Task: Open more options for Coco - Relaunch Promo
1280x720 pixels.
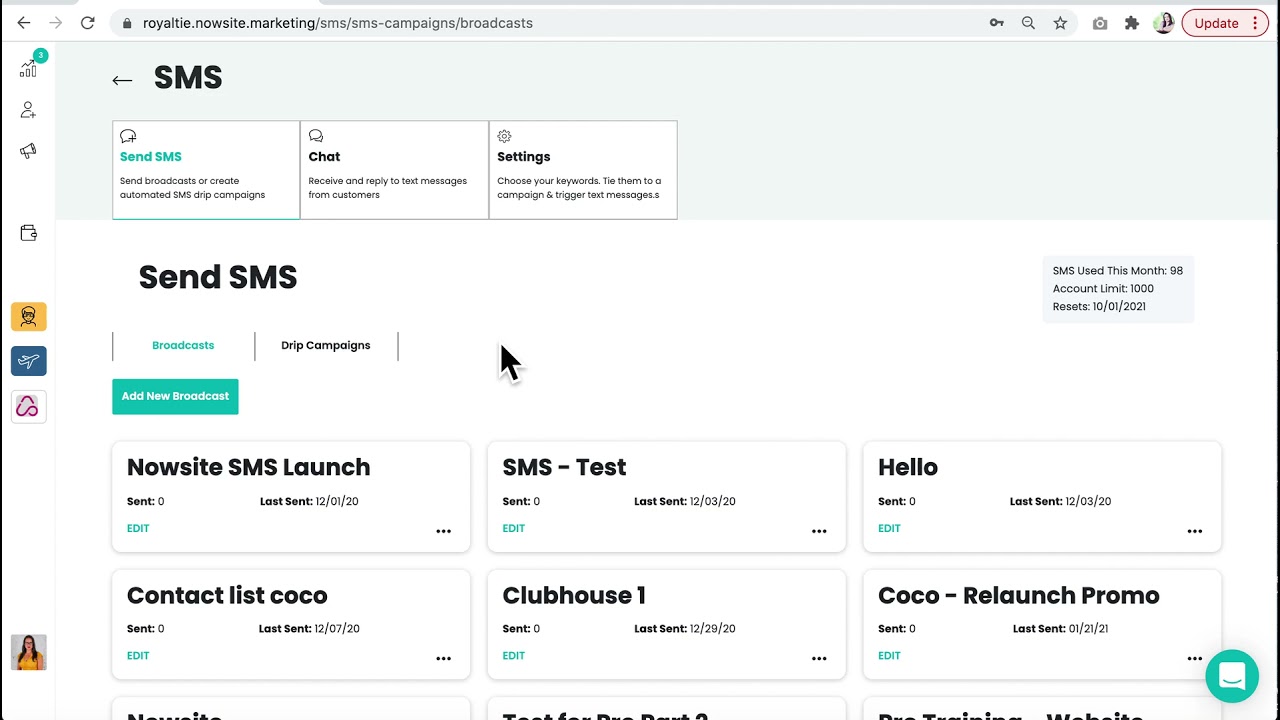Action: pyautogui.click(x=1194, y=658)
